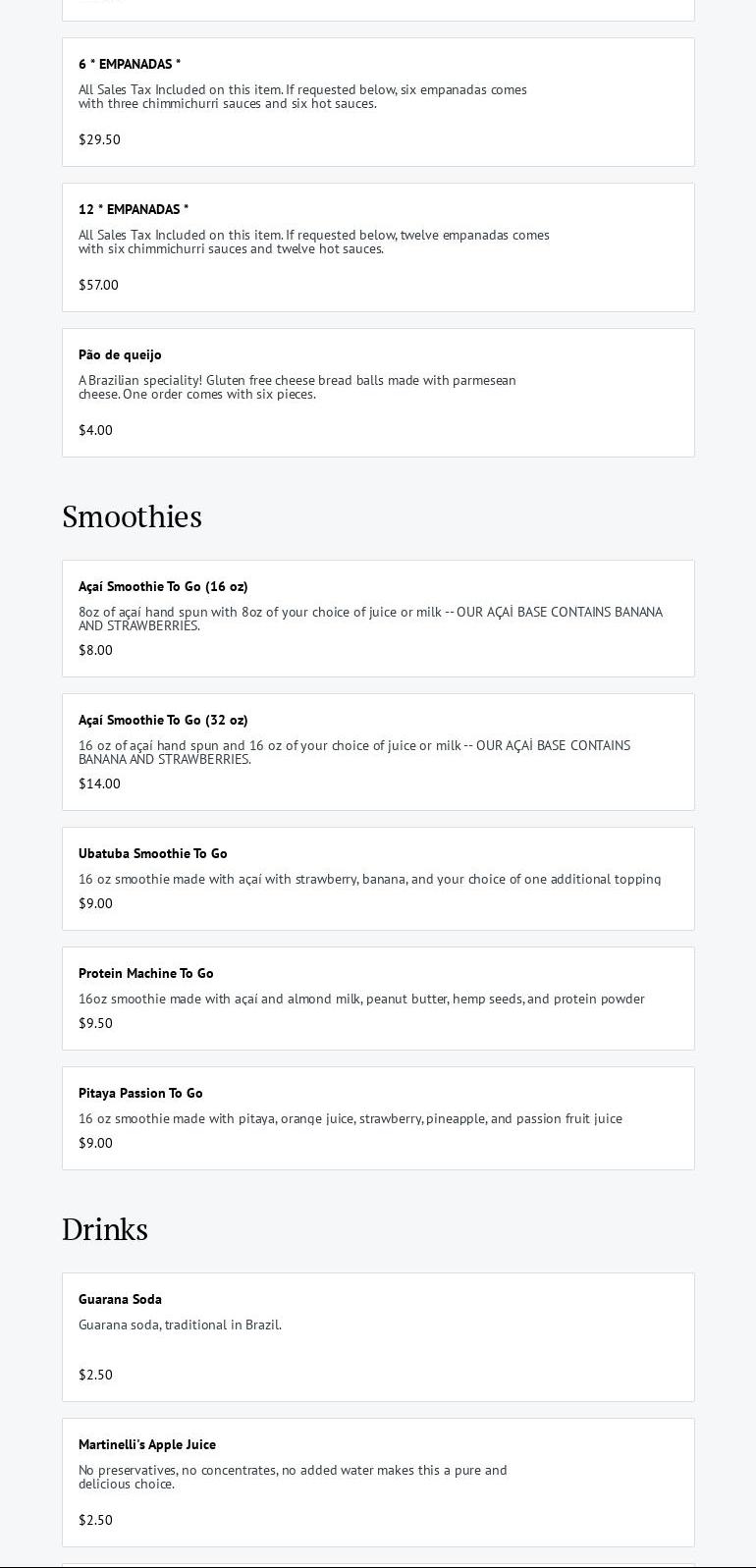Click the Drinks section heading

[105, 1229]
